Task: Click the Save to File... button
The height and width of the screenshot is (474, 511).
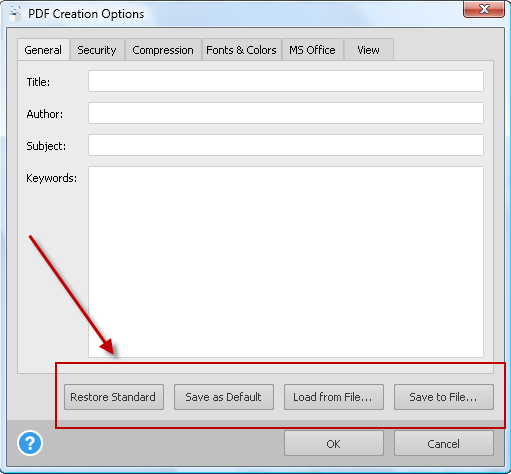Action: click(x=444, y=397)
